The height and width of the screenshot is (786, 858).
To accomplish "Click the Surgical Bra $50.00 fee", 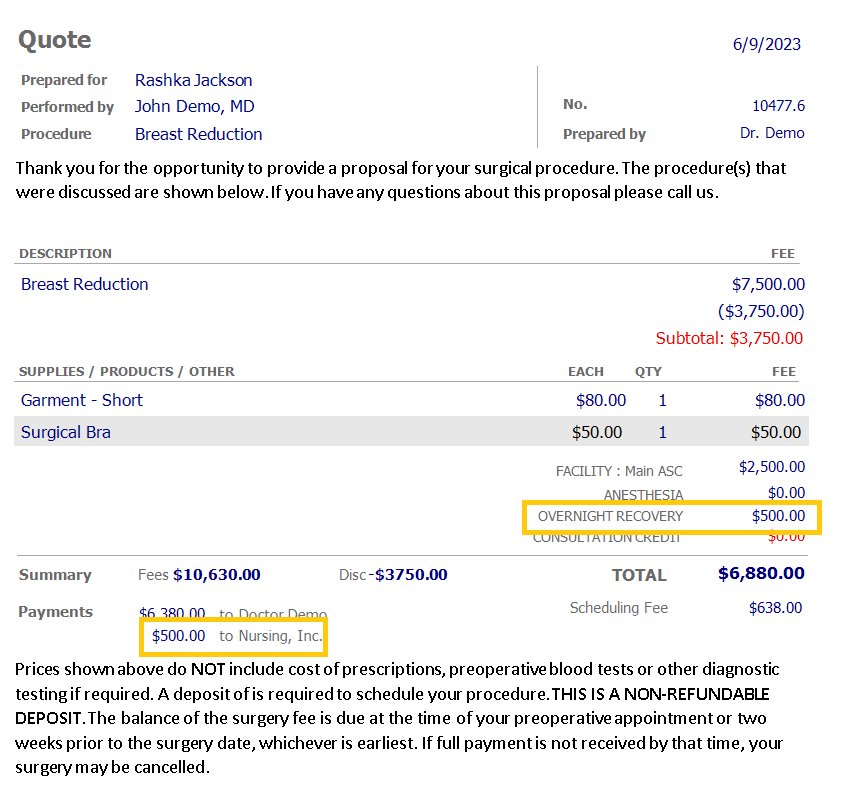I will 775,432.
